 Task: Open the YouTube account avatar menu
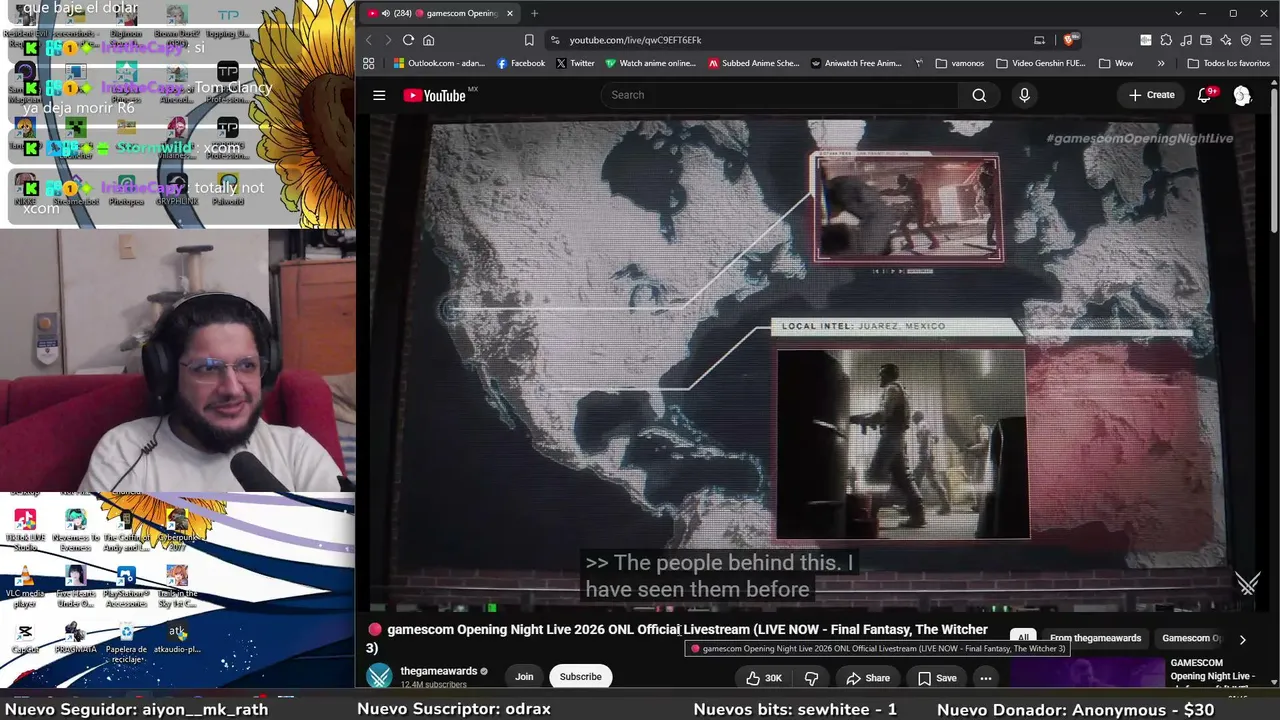1242,95
